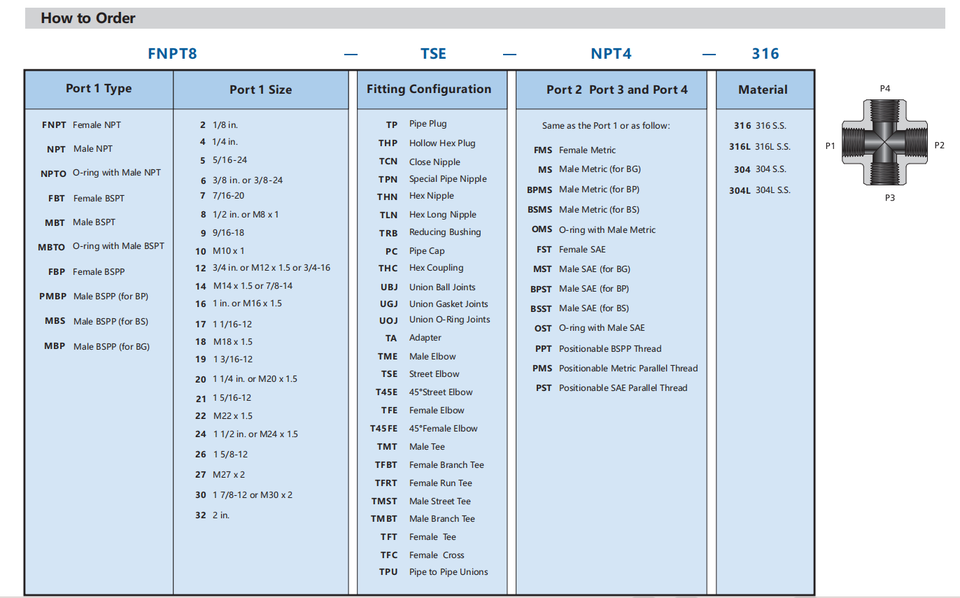Click 'TPU Pipe to Pipe Unions'
This screenshot has height=598, width=960.
pos(433,572)
